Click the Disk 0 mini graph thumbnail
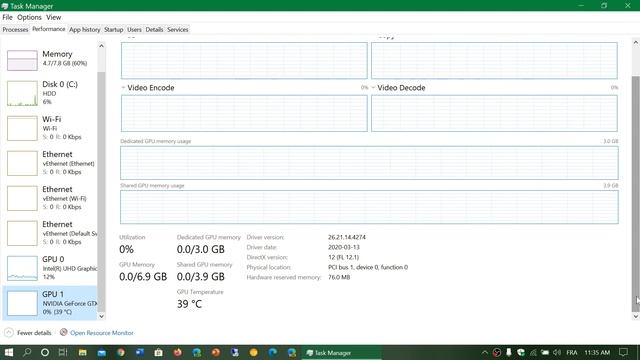The height and width of the screenshot is (360, 640). click(22, 93)
